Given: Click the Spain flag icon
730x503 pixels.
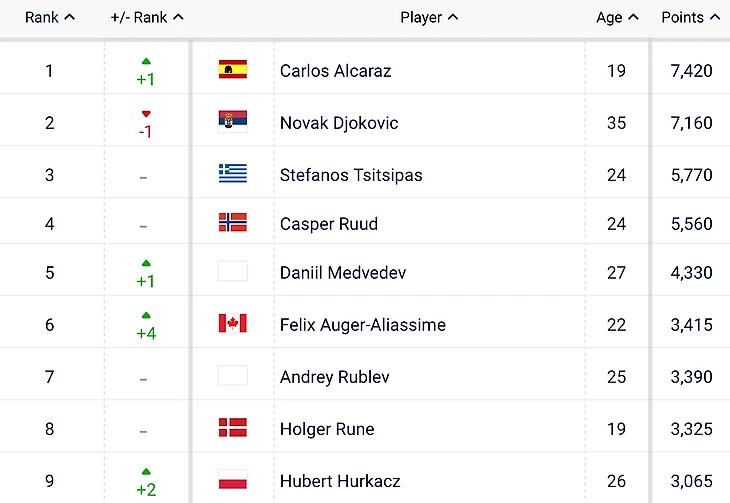Looking at the screenshot, I should (x=232, y=70).
